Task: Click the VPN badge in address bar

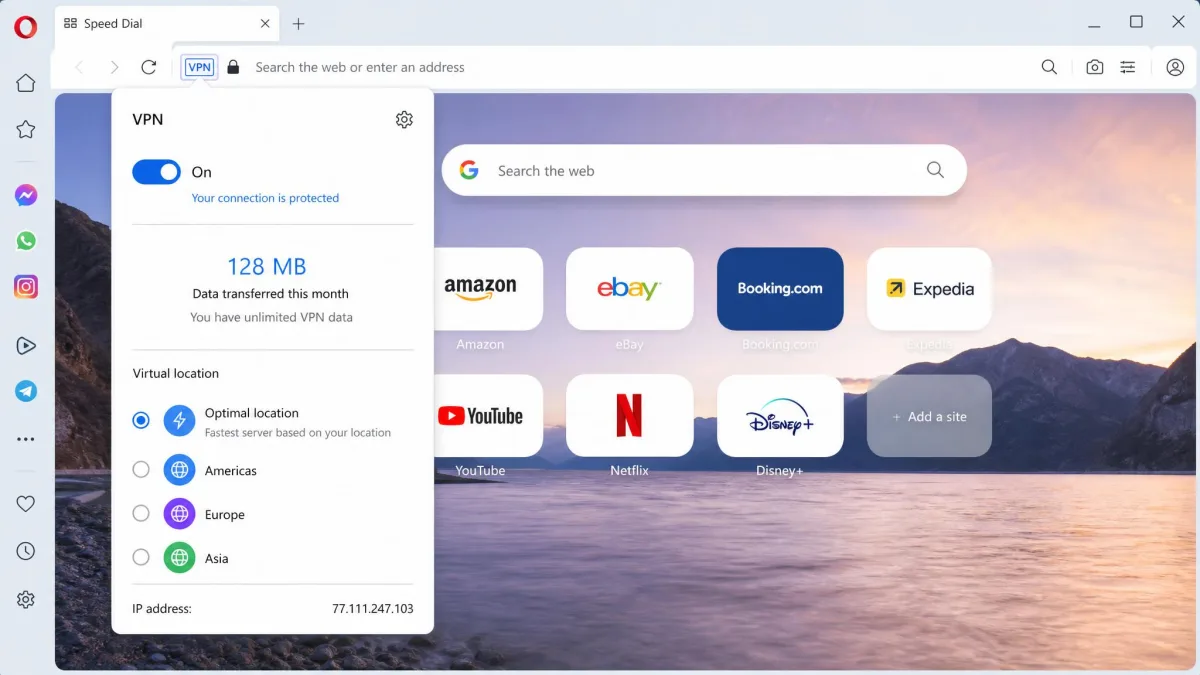Action: click(199, 67)
